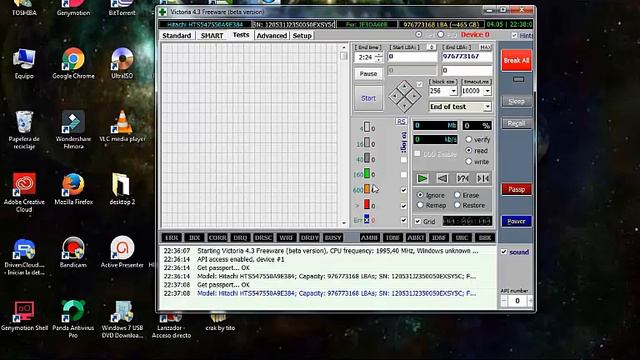Launch Panda Antivirus Pro shortcut
This screenshot has width=640, height=360.
(73, 319)
